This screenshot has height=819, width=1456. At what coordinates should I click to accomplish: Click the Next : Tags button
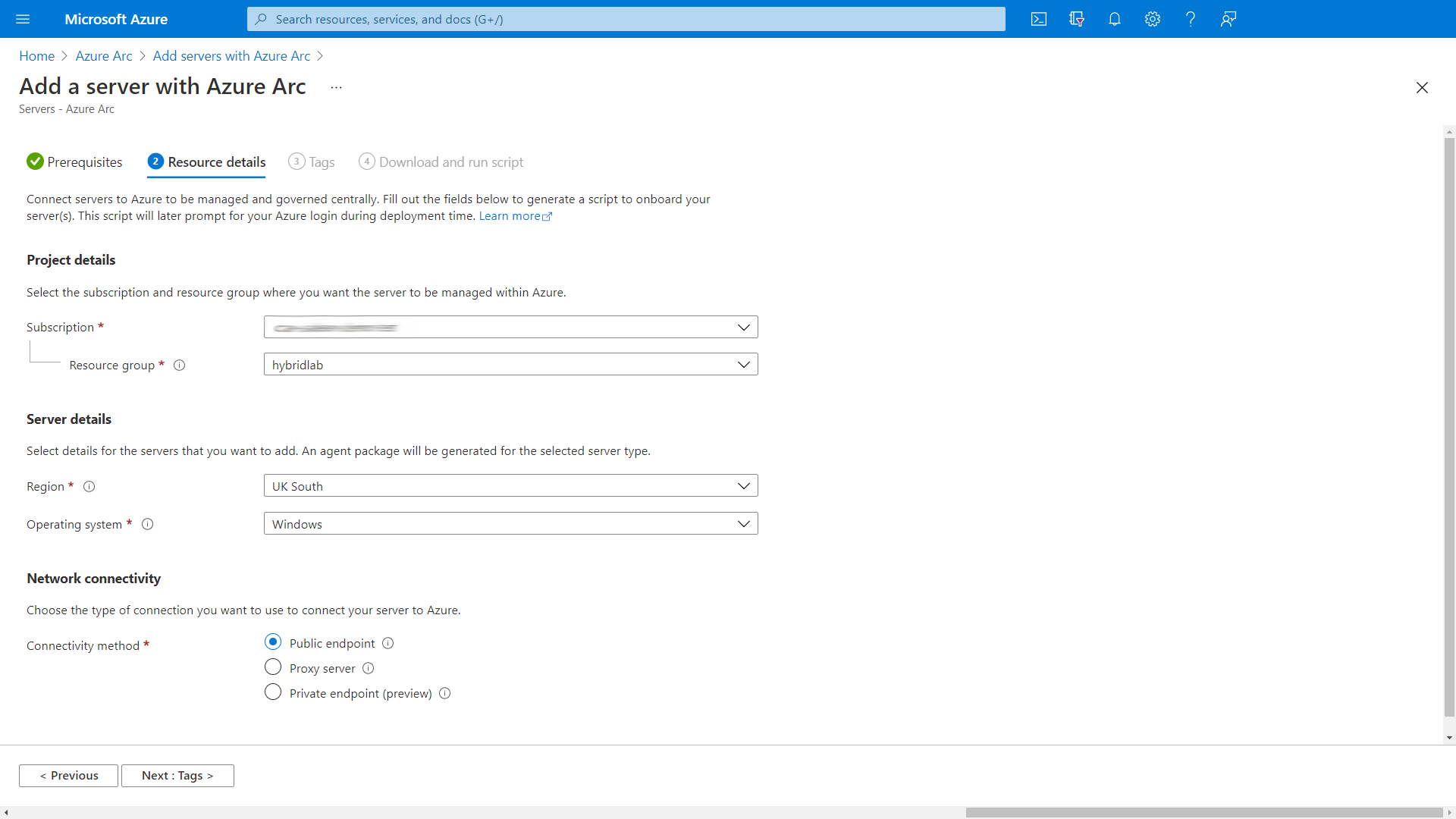[177, 775]
